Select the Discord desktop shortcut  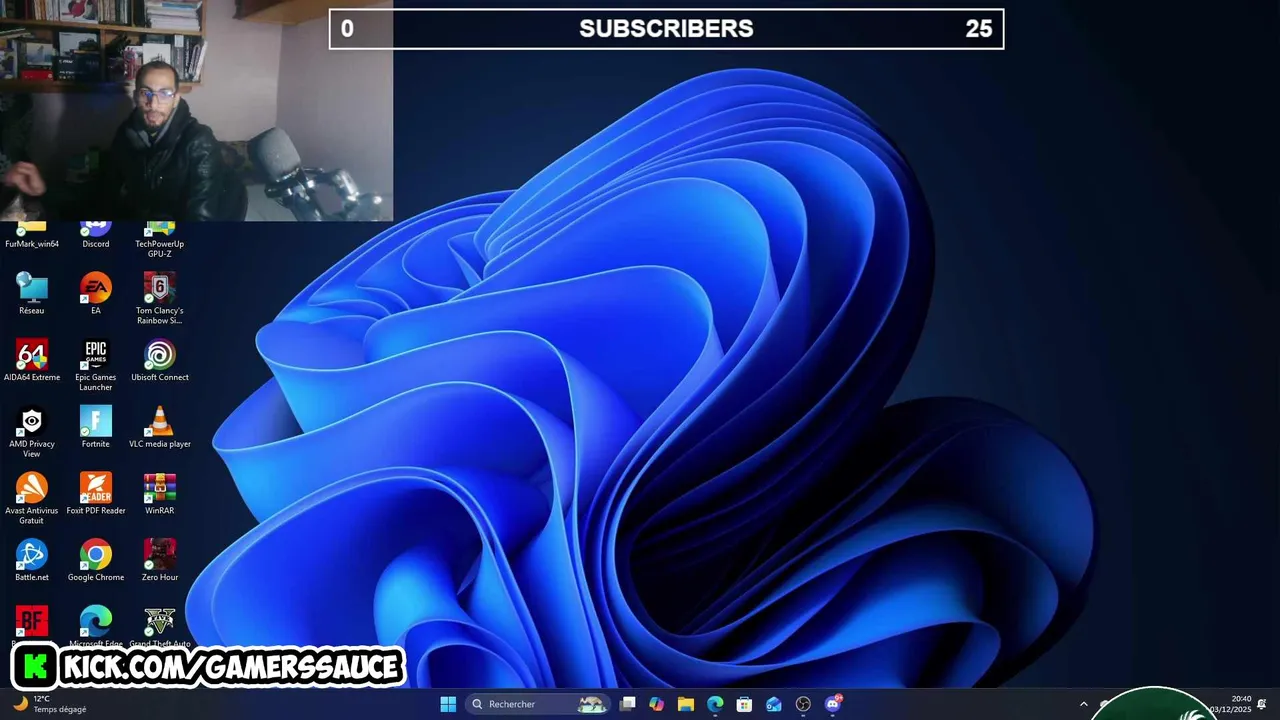(96, 236)
